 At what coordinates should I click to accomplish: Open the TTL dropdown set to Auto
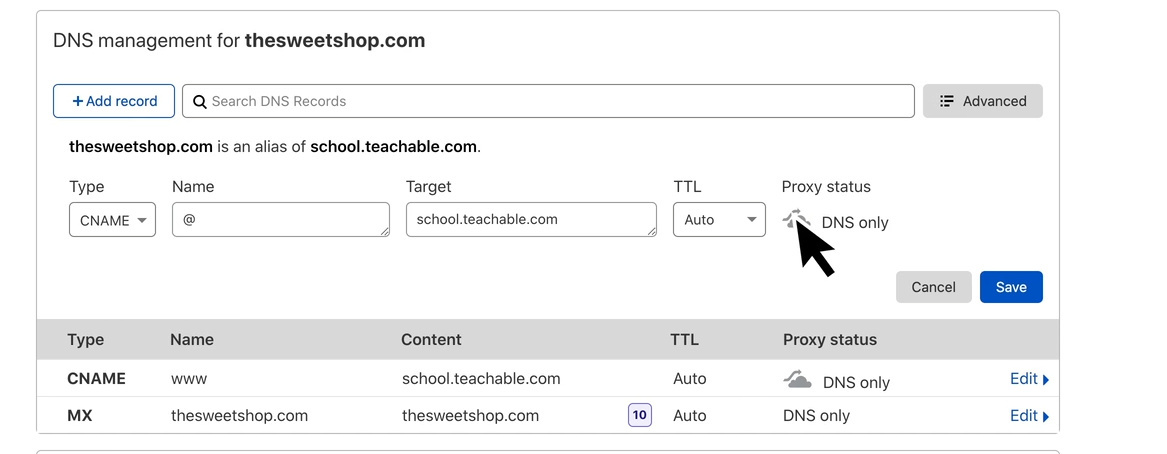pos(719,220)
